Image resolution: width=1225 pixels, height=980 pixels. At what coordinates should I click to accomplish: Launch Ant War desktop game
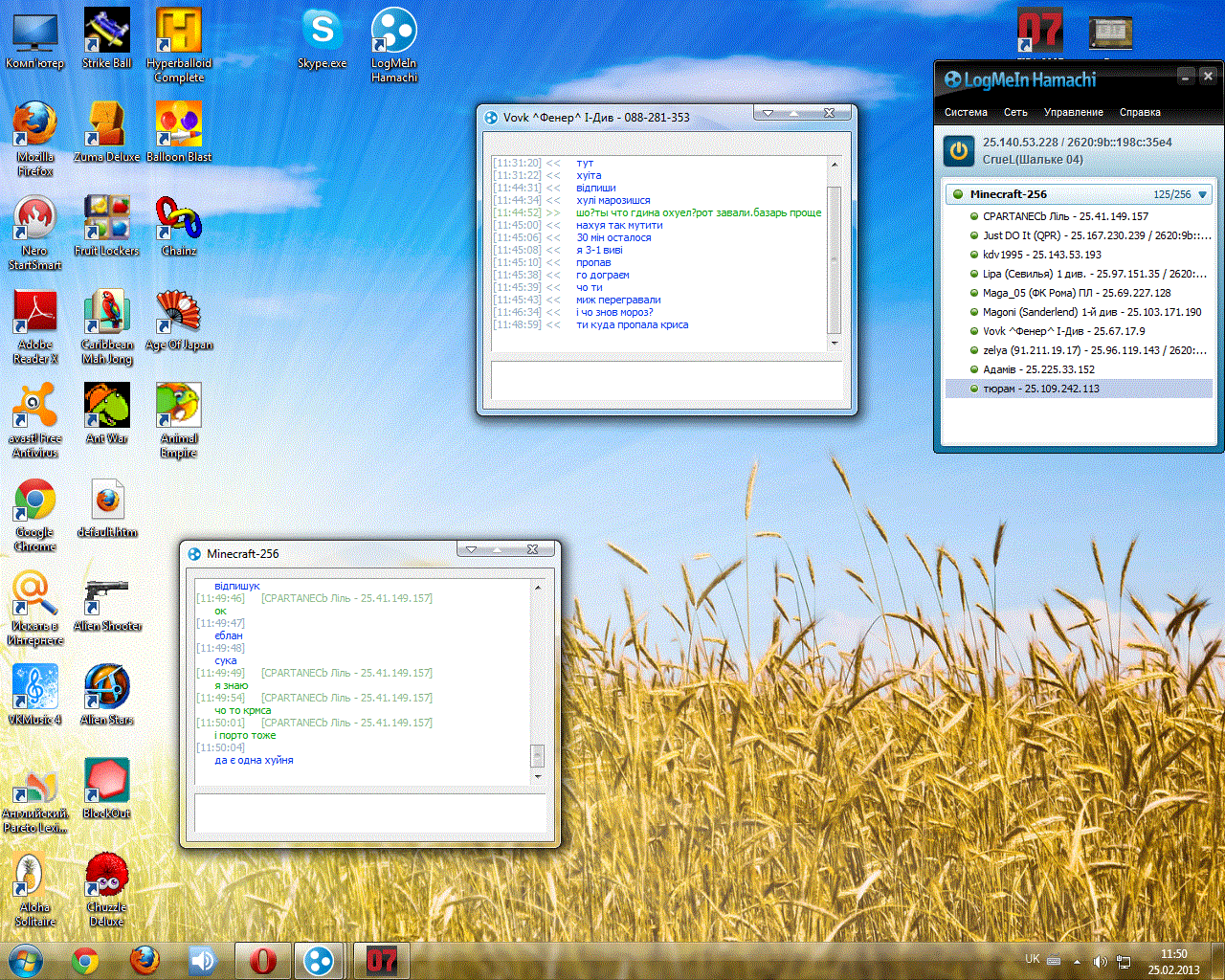pos(107,414)
